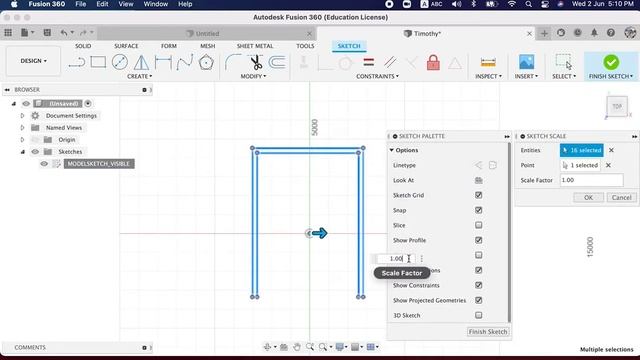Select the Spline curve tool
Image resolution: width=640 pixels, height=360 pixels.
pos(184,62)
